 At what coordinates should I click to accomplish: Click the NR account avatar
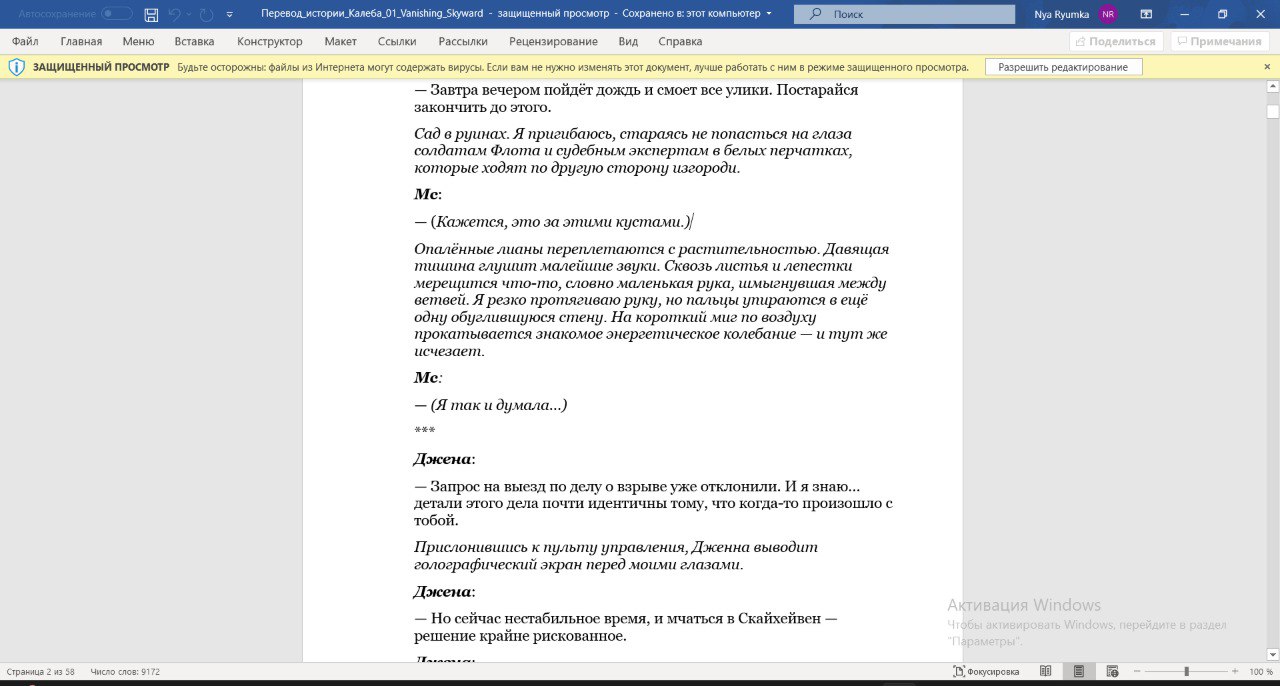pos(1107,14)
